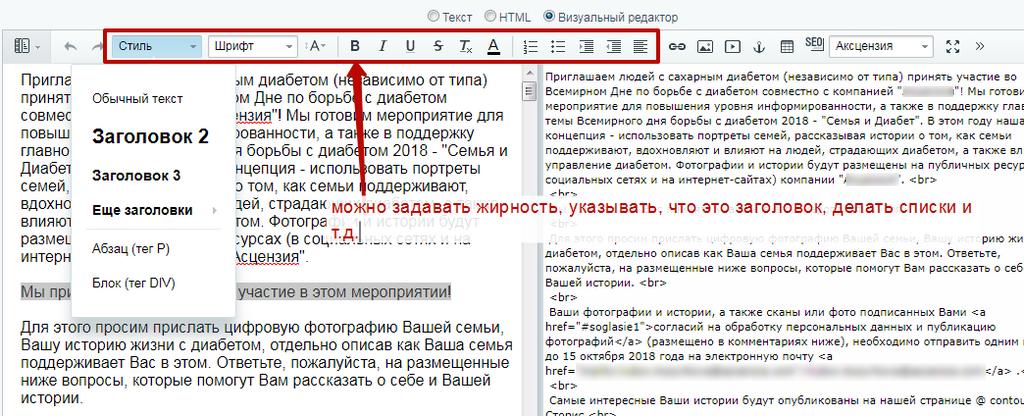Insert an anchor

759,46
